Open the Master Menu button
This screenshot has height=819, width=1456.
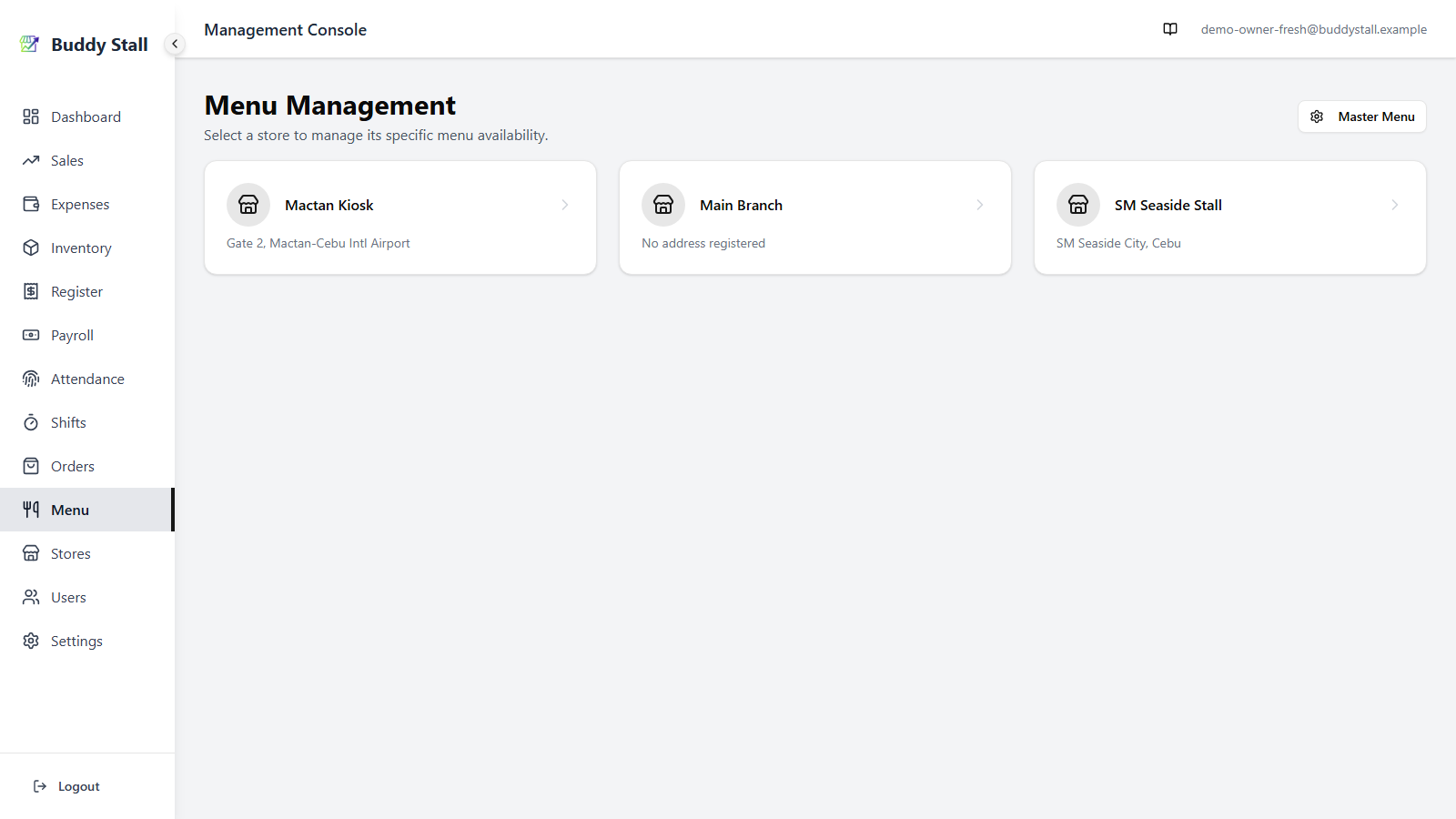click(x=1361, y=116)
